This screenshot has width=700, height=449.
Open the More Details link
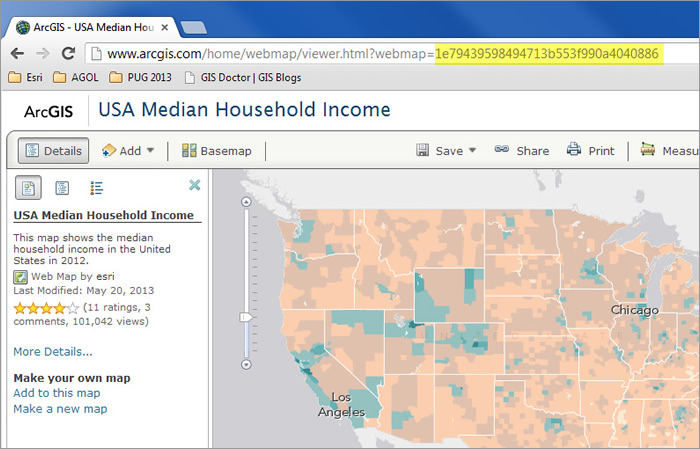click(53, 352)
